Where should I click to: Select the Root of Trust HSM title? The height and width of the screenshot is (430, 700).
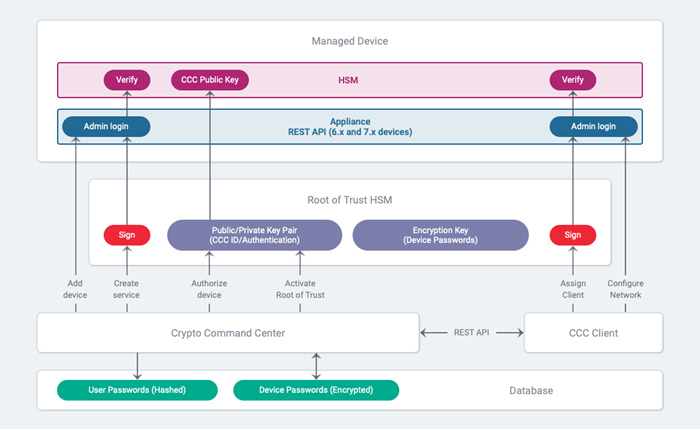349,200
